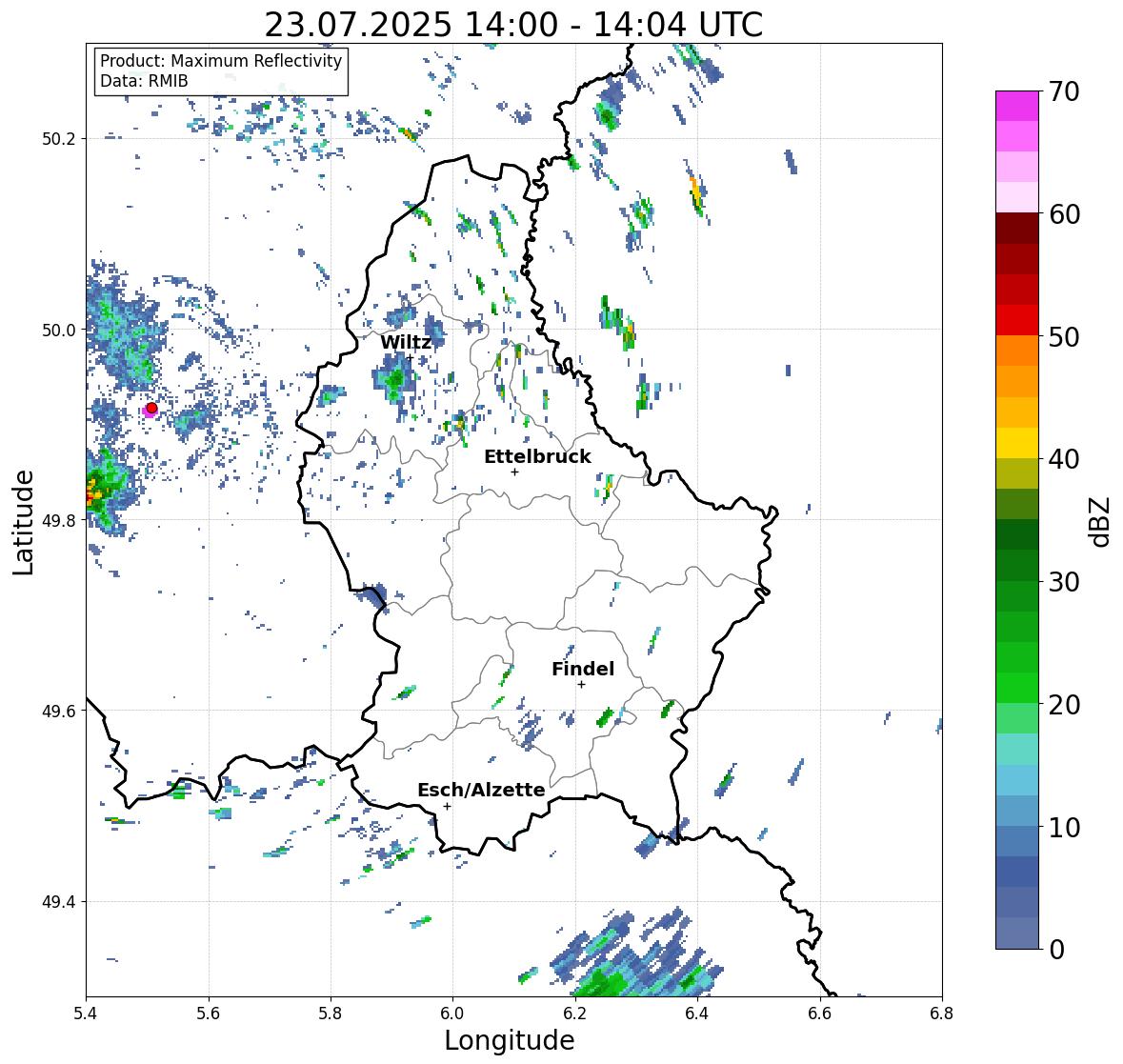Click the Latitude axis label
The width and height of the screenshot is (1123, 1064).
pyautogui.click(x=23, y=522)
